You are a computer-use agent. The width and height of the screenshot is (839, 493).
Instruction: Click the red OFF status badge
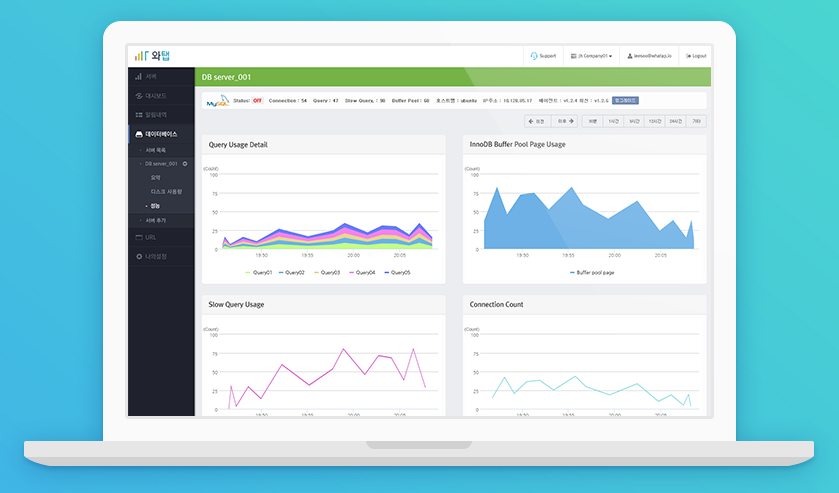[257, 101]
